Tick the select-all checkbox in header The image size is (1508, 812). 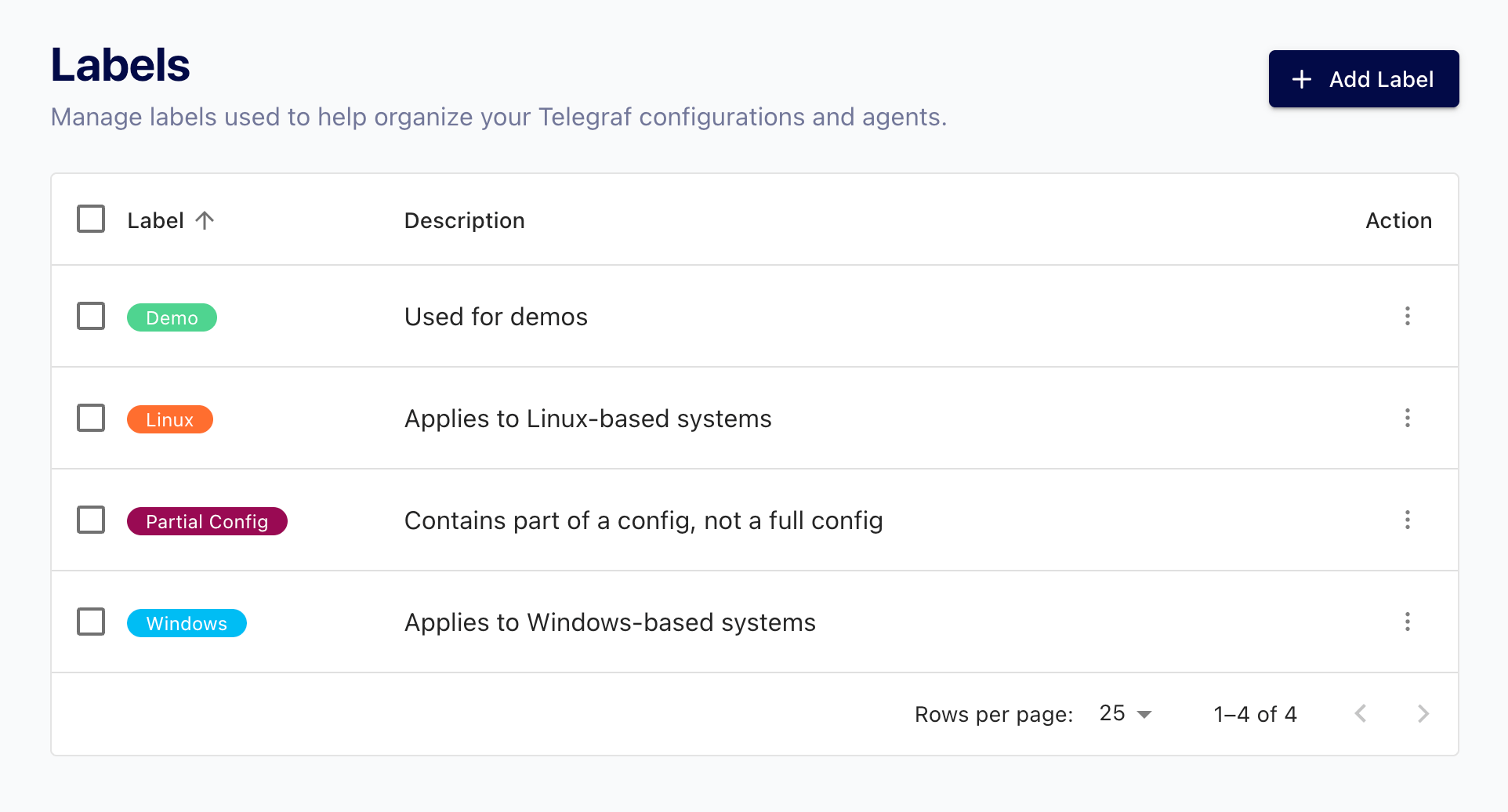tap(91, 219)
